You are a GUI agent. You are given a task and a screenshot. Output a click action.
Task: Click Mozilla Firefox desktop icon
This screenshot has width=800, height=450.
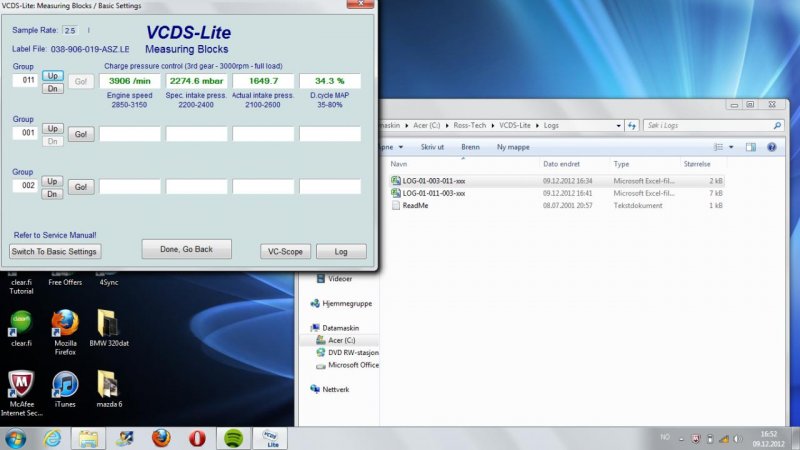click(x=65, y=332)
